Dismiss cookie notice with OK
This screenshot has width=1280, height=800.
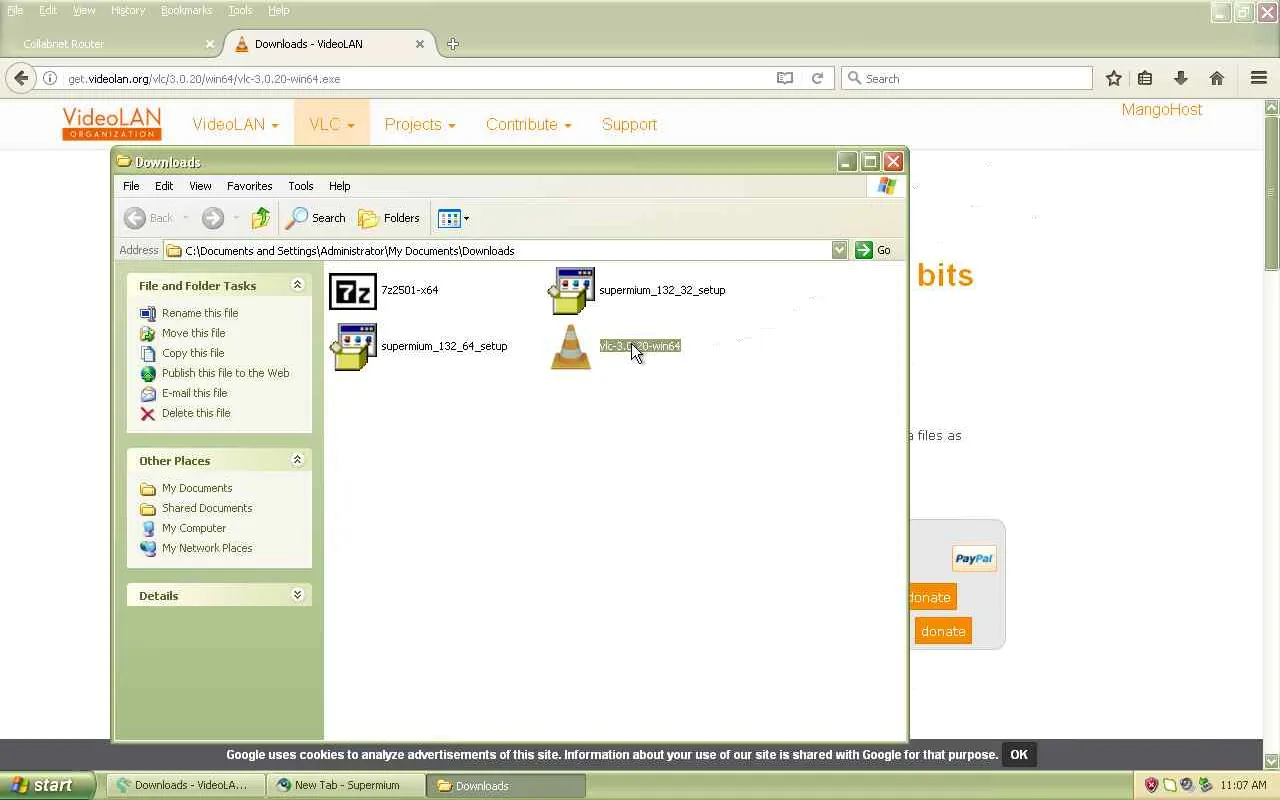(x=1019, y=755)
